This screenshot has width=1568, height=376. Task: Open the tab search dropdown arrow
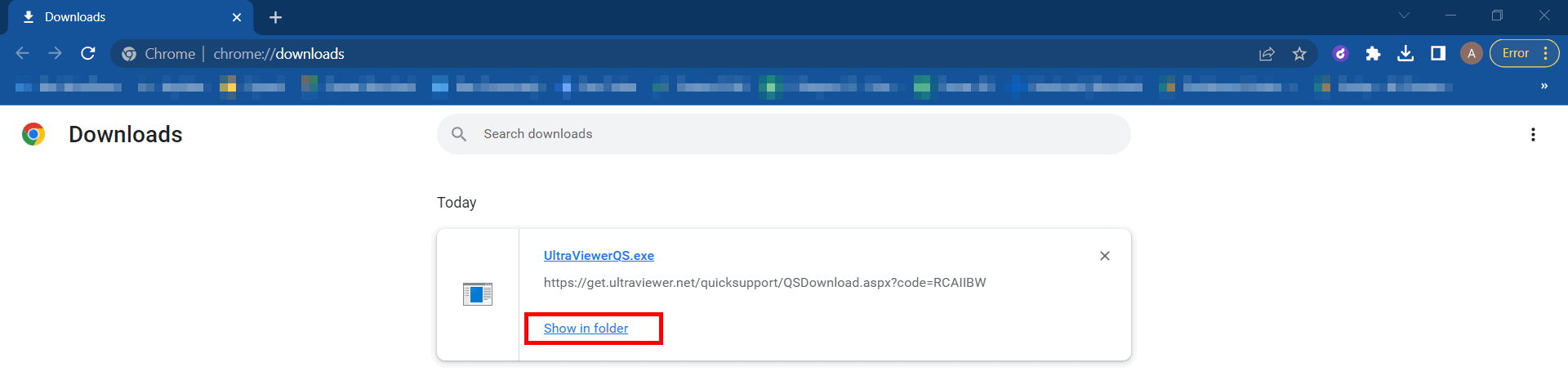point(1405,16)
